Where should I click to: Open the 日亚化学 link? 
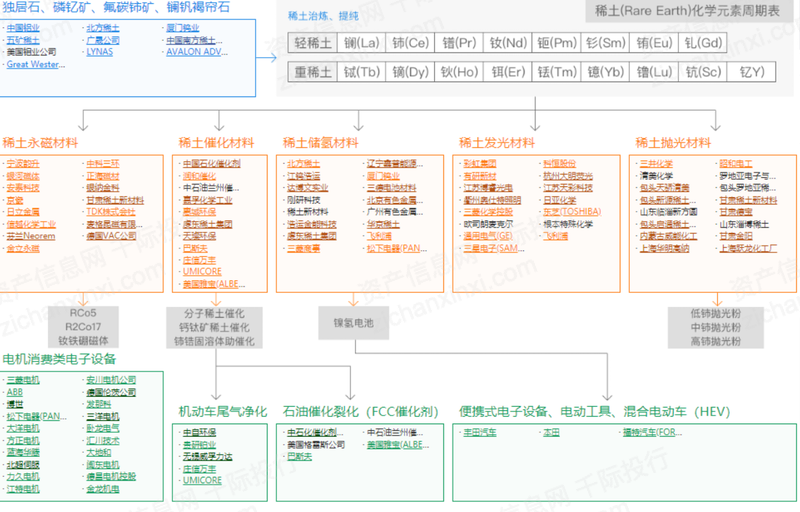560,200
